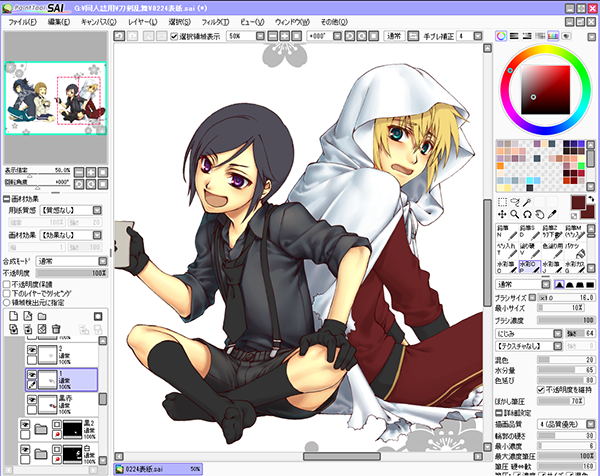The height and width of the screenshot is (476, 600).
Task: Open the ウィンドウ(W) menu
Action: pos(292,22)
